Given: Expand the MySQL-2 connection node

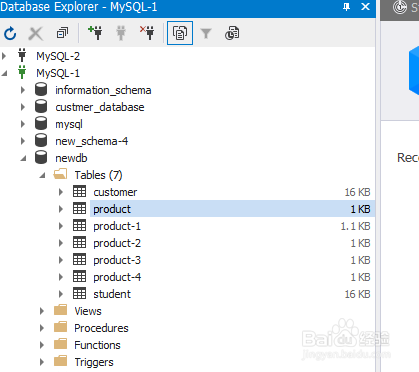Looking at the screenshot, I should pyautogui.click(x=4, y=56).
